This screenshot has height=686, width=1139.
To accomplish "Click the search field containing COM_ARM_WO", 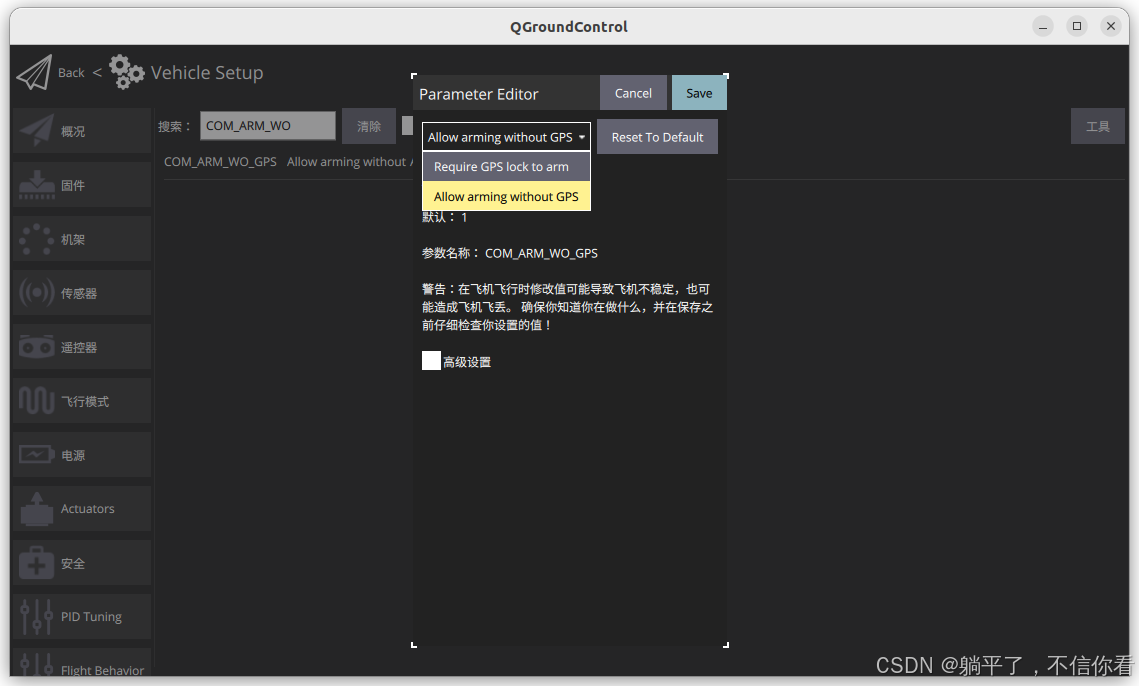I will 268,126.
